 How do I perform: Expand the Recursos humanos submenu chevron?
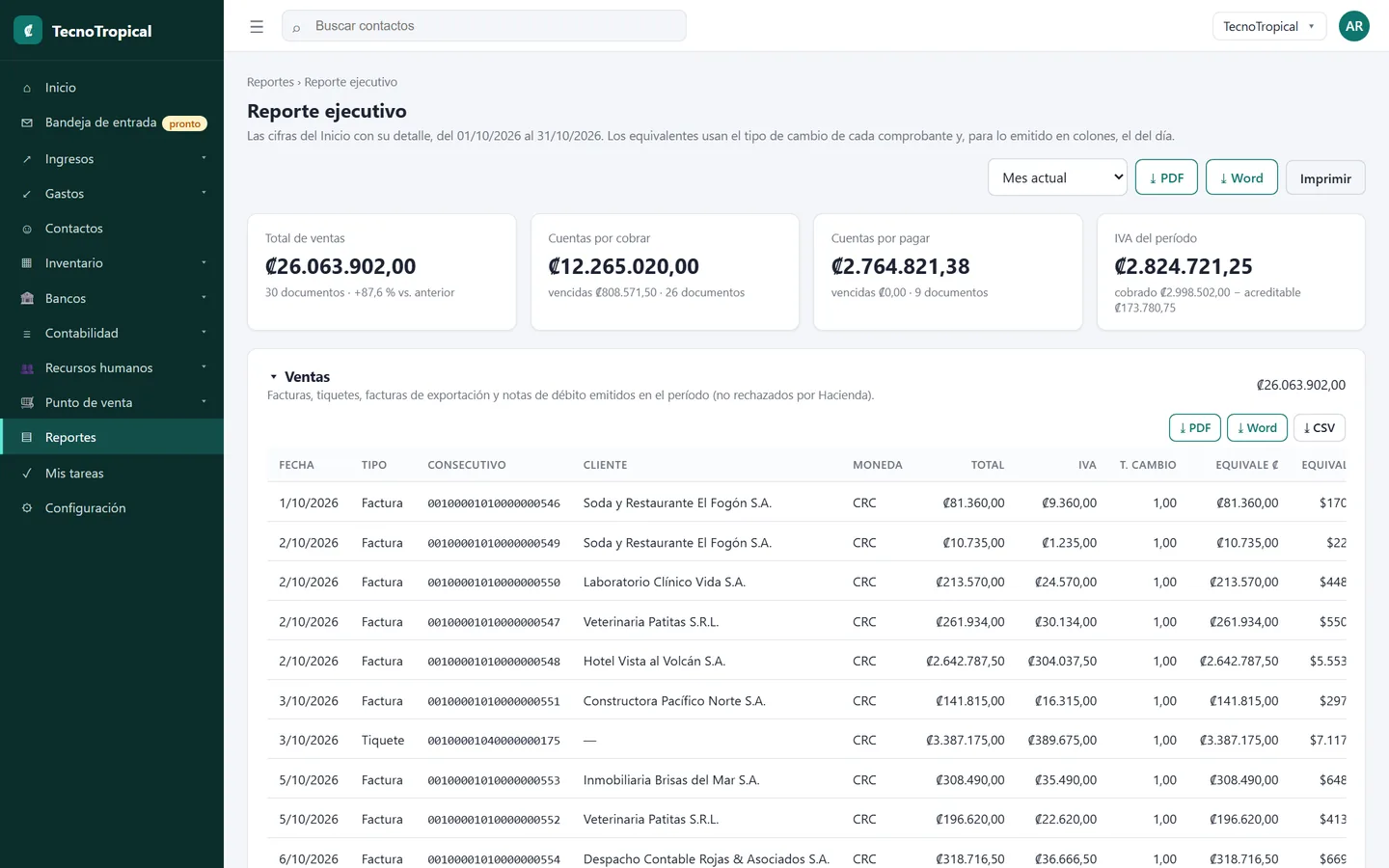pyautogui.click(x=204, y=367)
